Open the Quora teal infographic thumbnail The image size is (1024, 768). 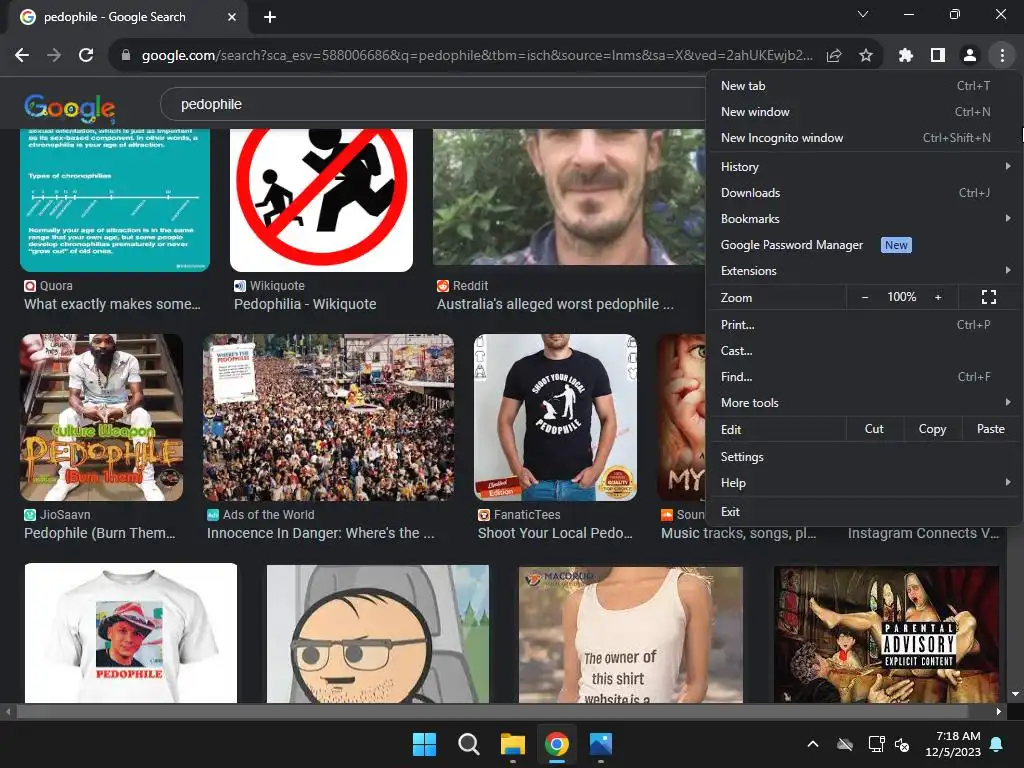pos(115,200)
